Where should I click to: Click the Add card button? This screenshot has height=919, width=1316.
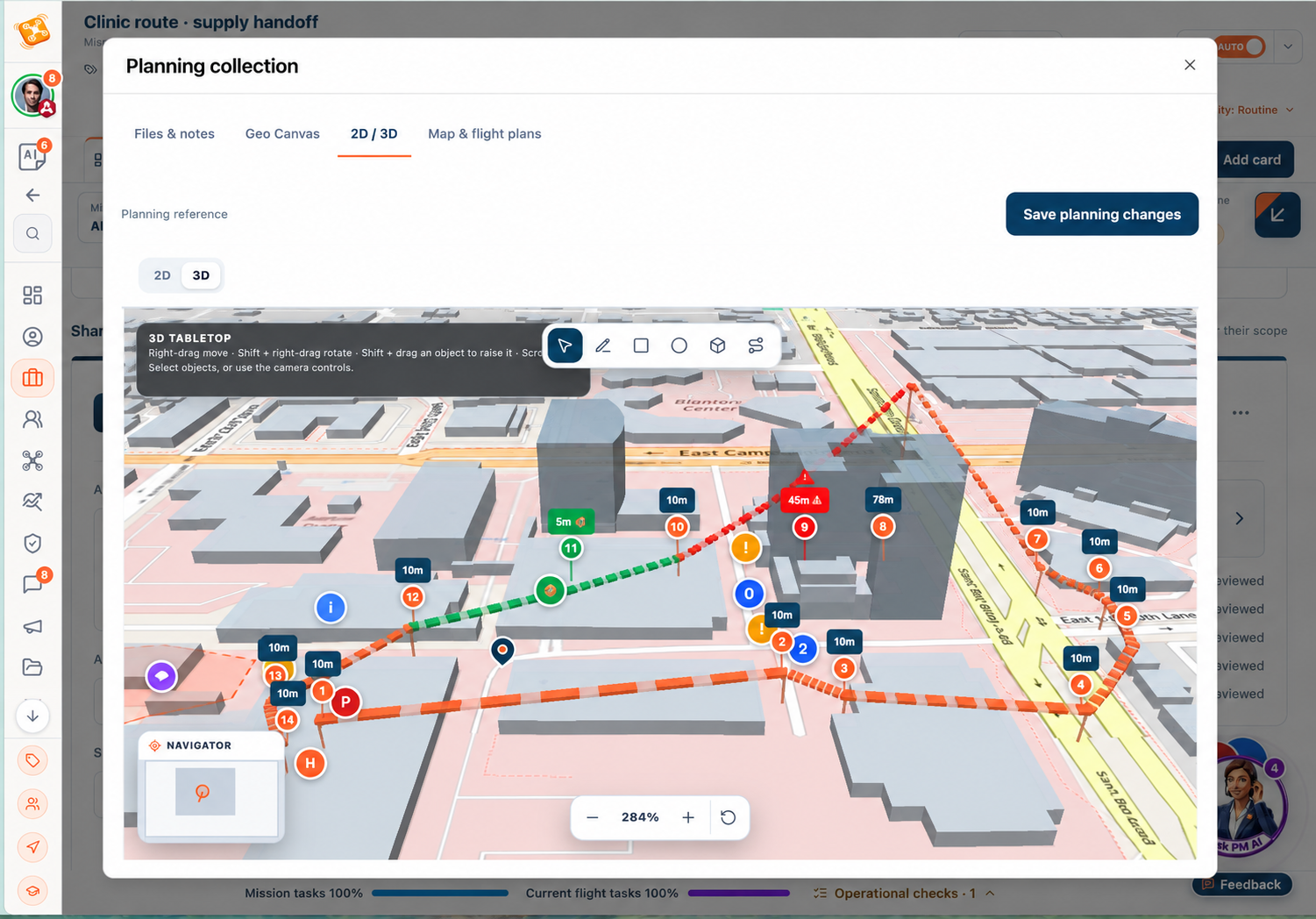(x=1252, y=160)
